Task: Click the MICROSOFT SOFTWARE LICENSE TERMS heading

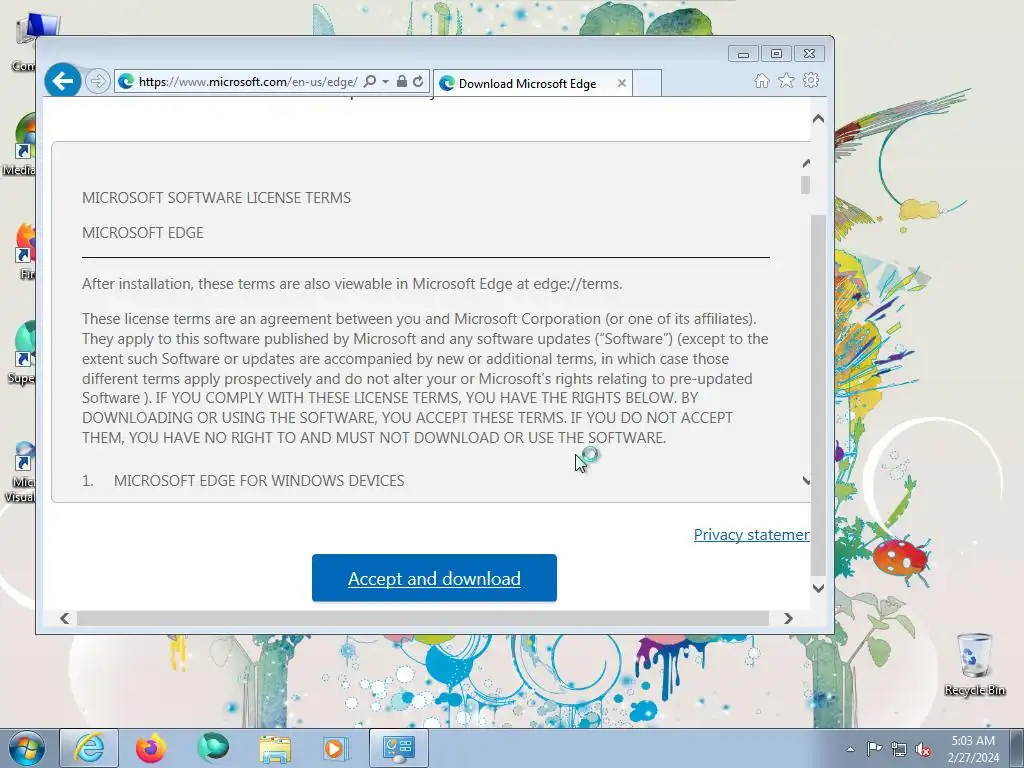Action: (216, 198)
